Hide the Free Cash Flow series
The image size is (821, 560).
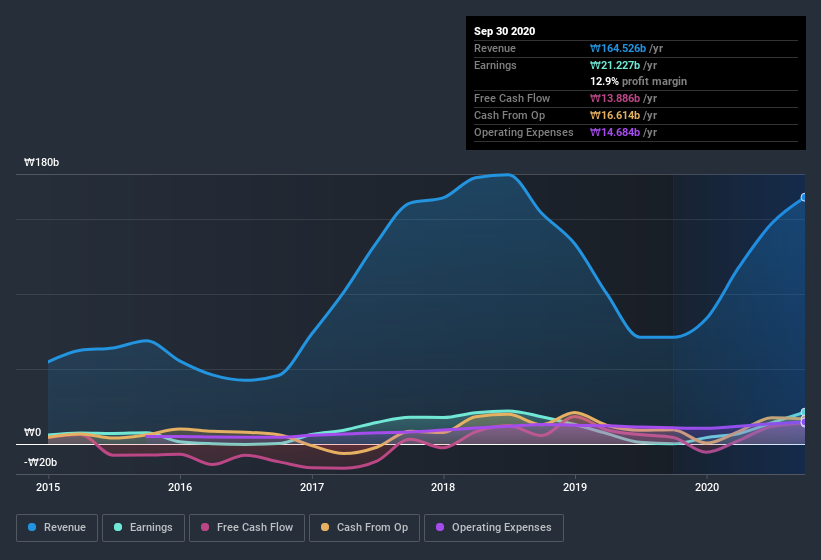[246, 527]
